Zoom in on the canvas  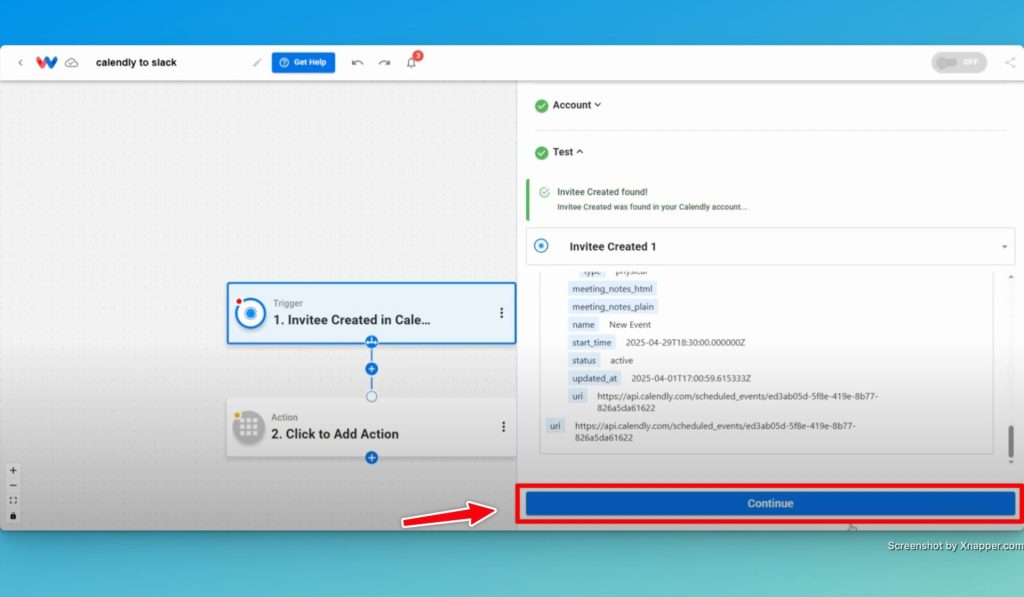pos(13,470)
